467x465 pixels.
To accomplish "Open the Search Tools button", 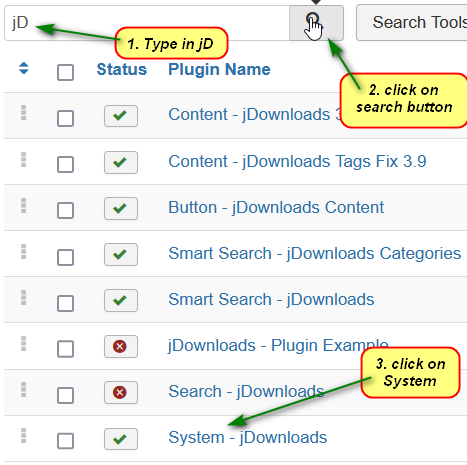I will [x=412, y=23].
